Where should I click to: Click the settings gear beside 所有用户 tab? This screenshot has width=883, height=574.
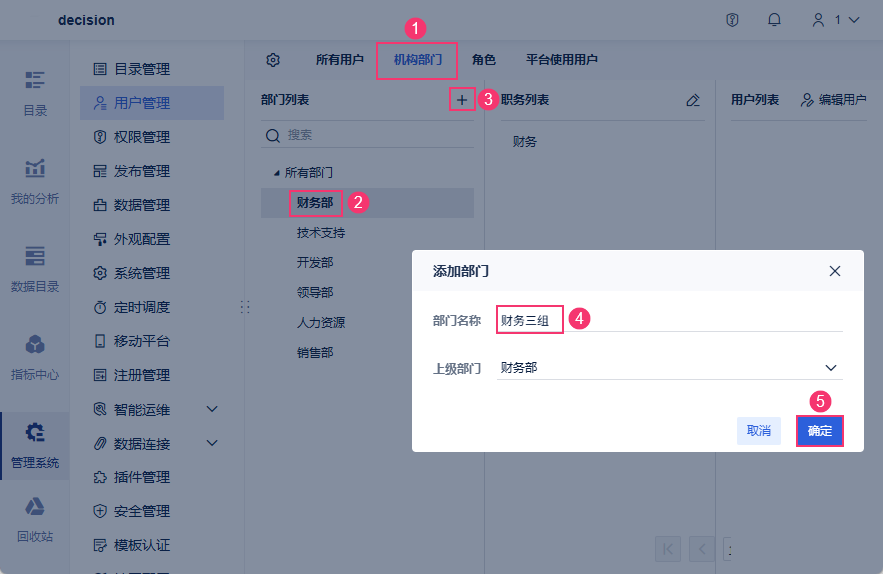273,60
